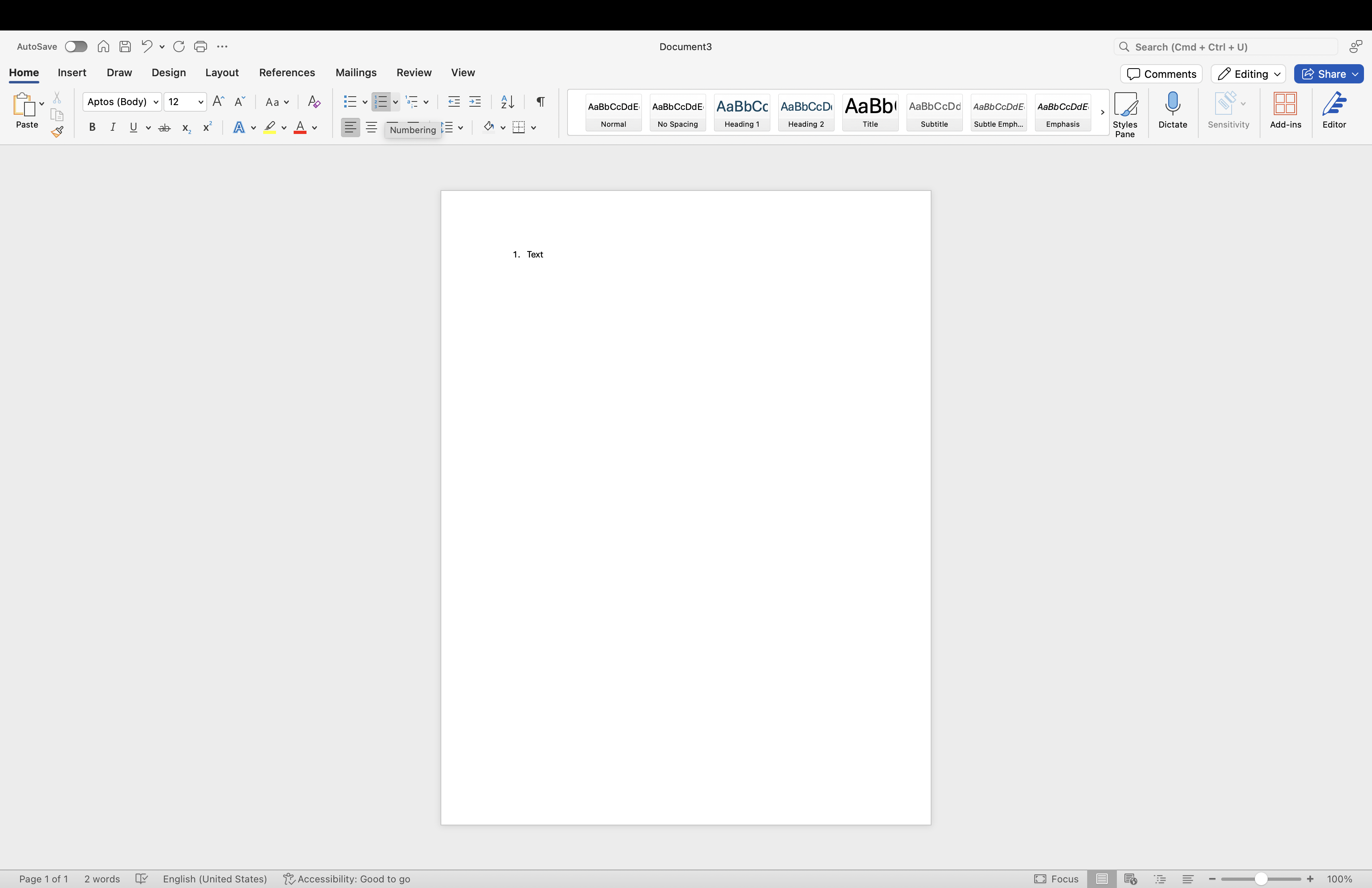Toggle the AutoSave switch
Viewport: 1372px width, 888px height.
tap(75, 47)
